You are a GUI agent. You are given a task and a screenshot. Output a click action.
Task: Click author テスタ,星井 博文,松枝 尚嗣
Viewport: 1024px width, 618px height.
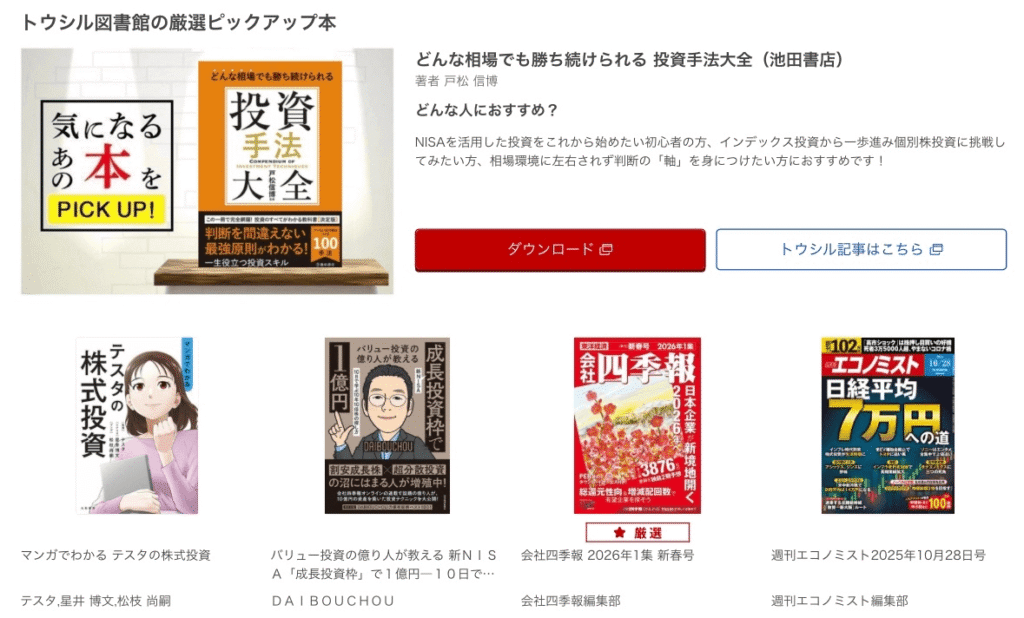pos(96,600)
